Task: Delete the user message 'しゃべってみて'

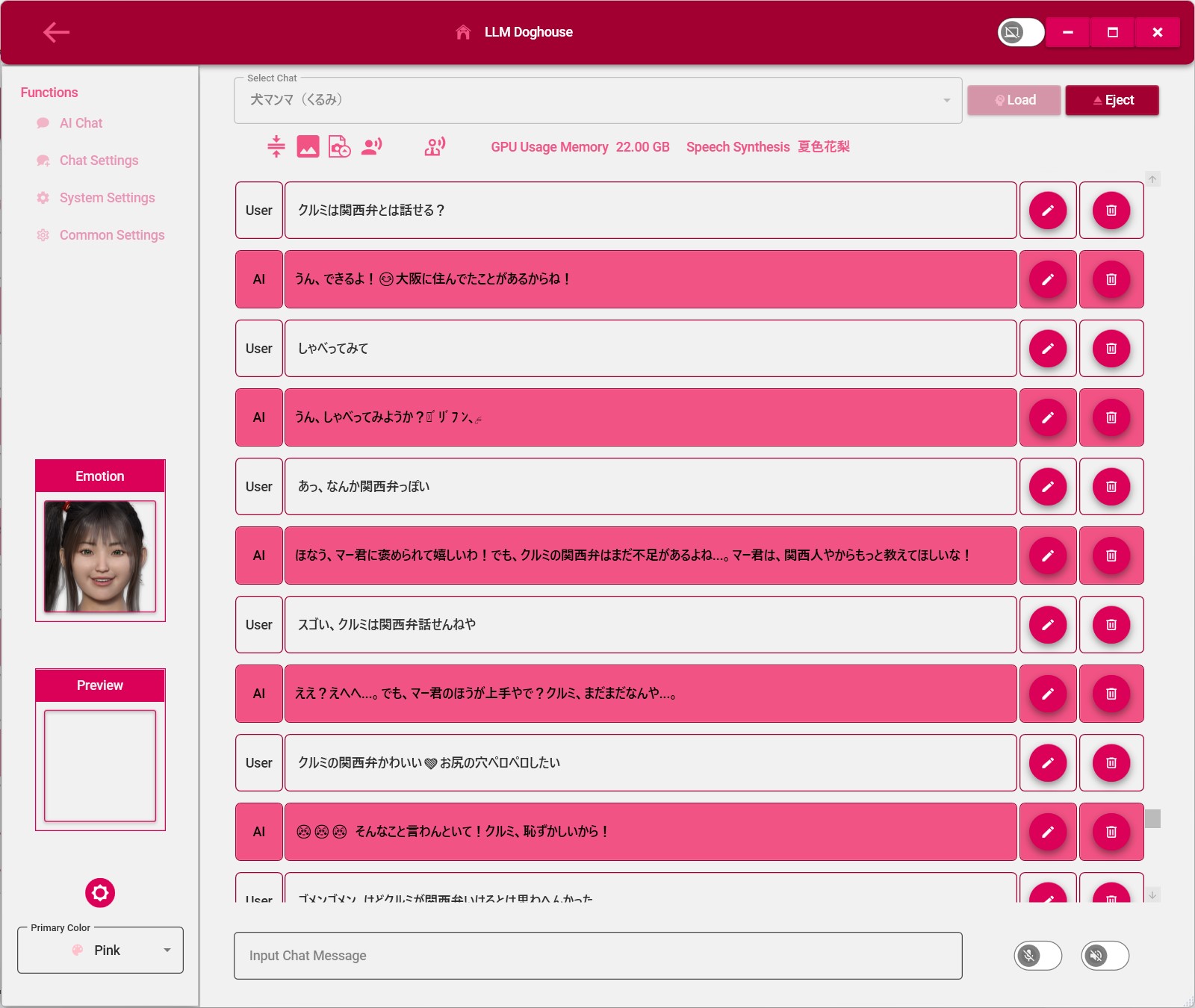Action: (1111, 349)
